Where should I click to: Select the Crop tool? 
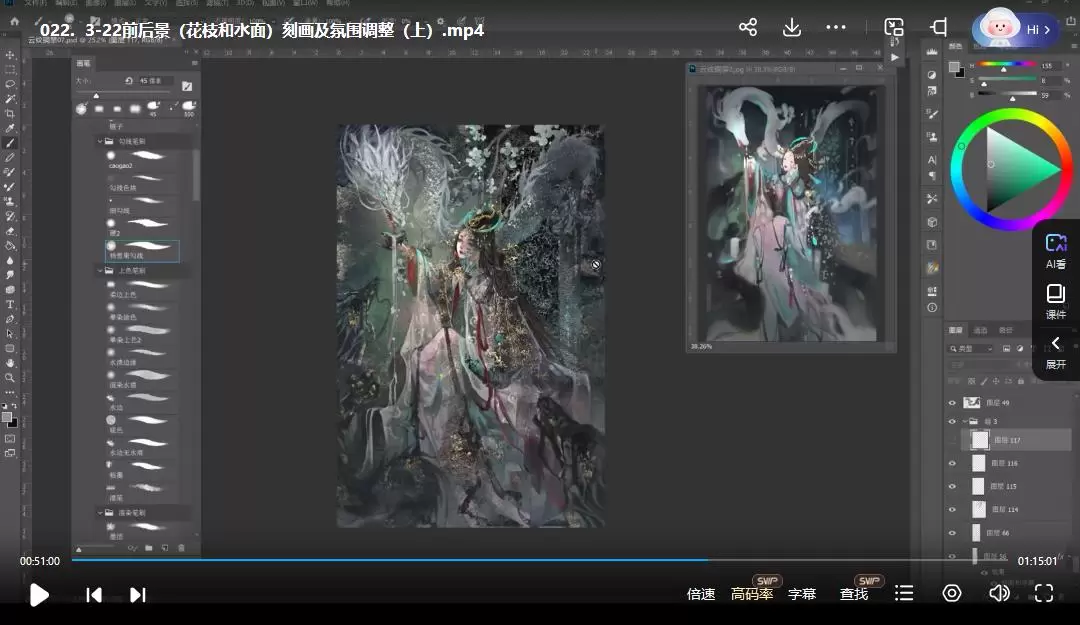pos(10,114)
